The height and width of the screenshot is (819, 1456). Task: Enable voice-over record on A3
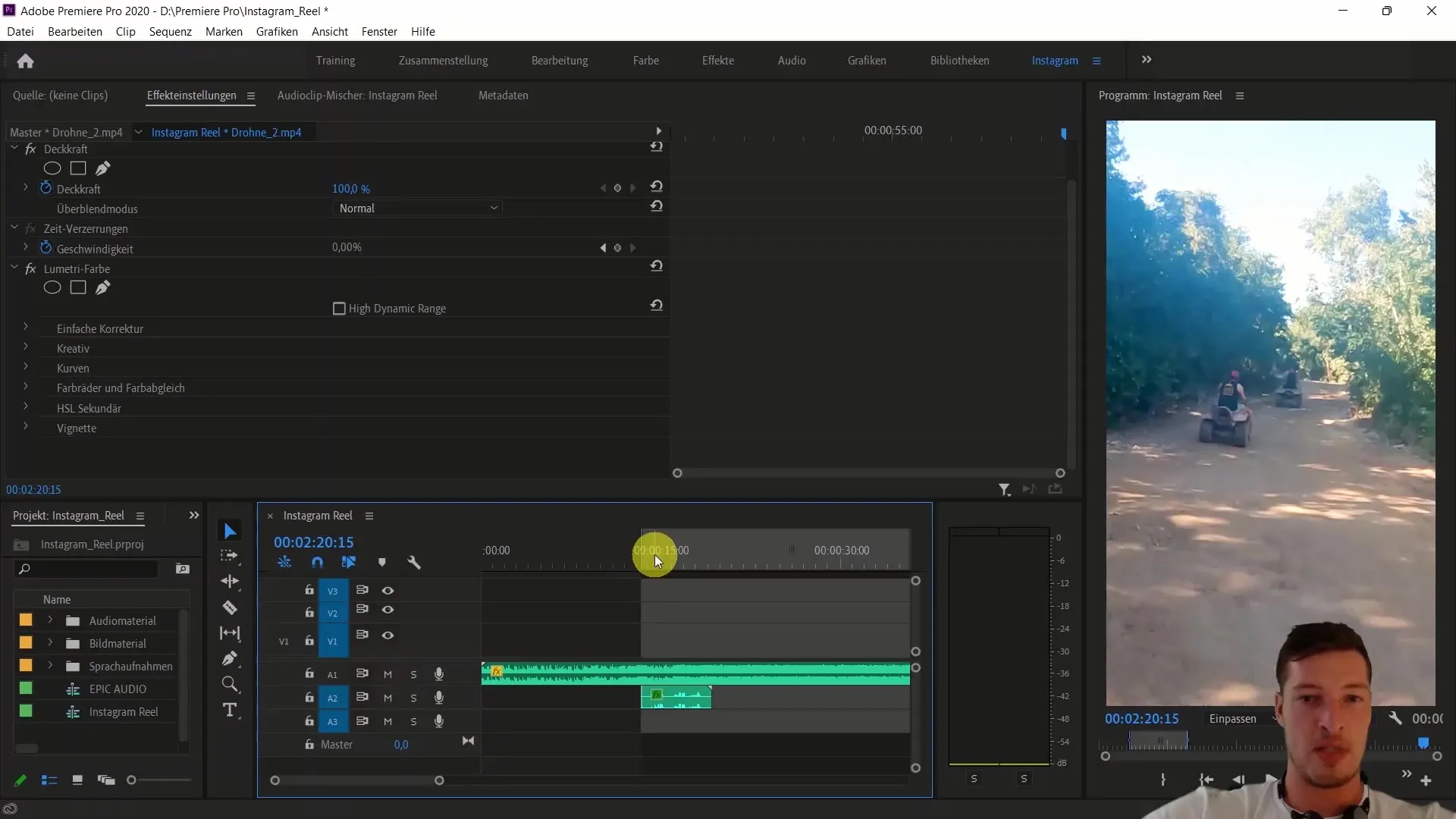click(438, 722)
